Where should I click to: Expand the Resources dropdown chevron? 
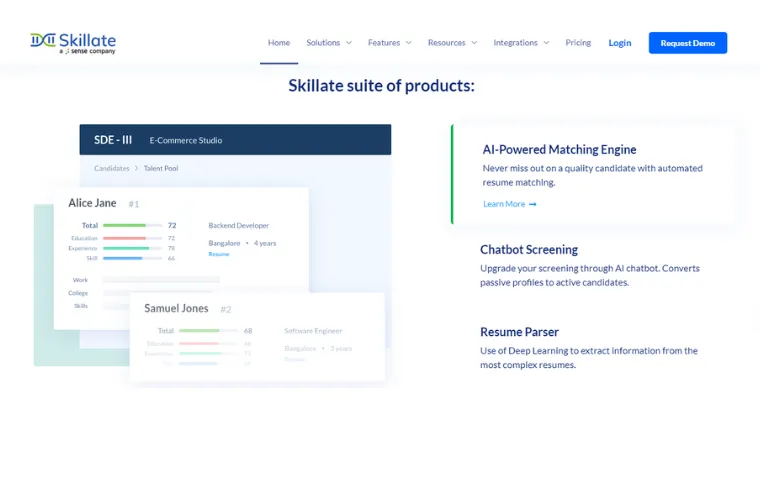pyautogui.click(x=474, y=43)
